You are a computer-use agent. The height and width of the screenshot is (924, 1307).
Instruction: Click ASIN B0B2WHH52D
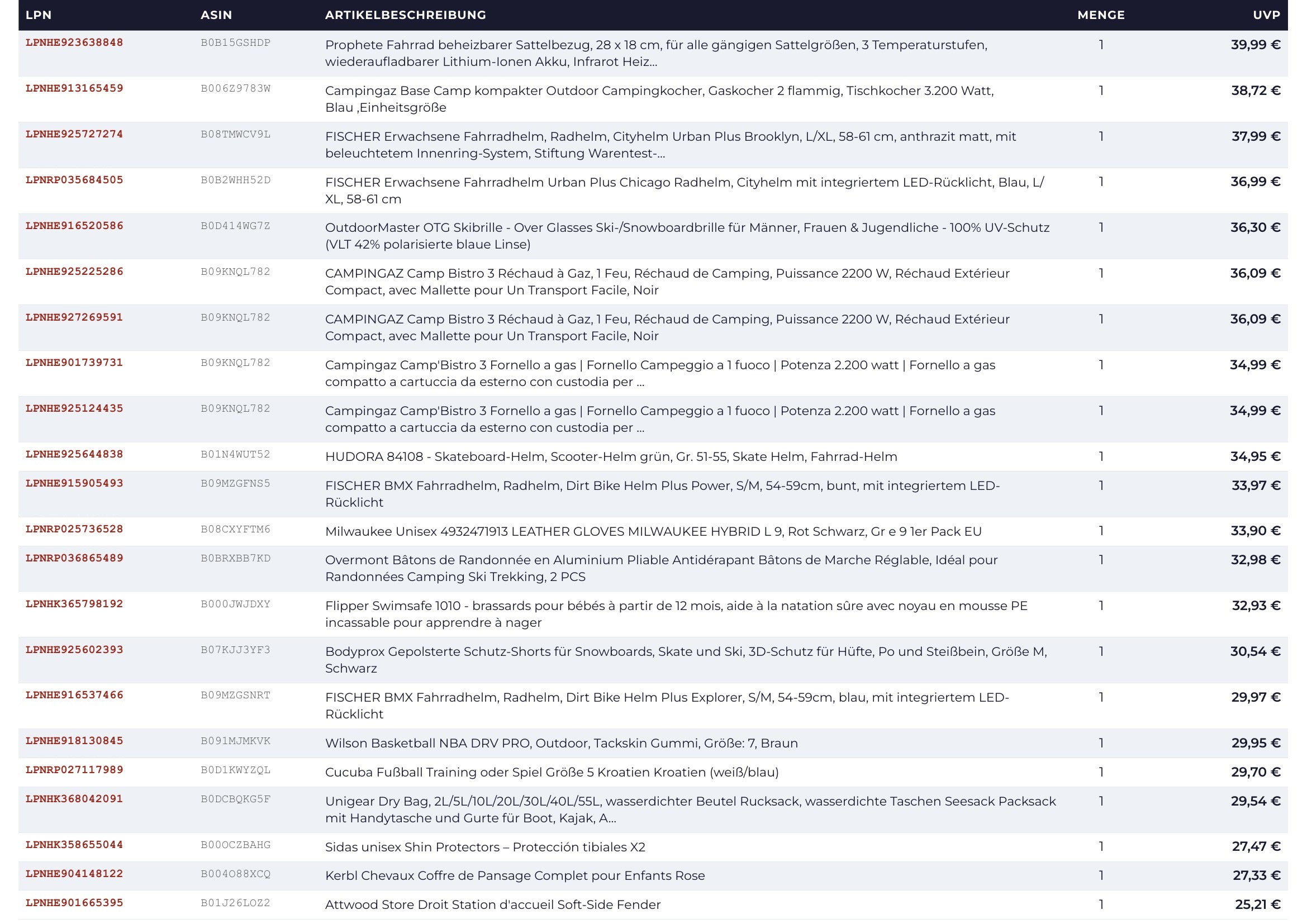[x=235, y=180]
